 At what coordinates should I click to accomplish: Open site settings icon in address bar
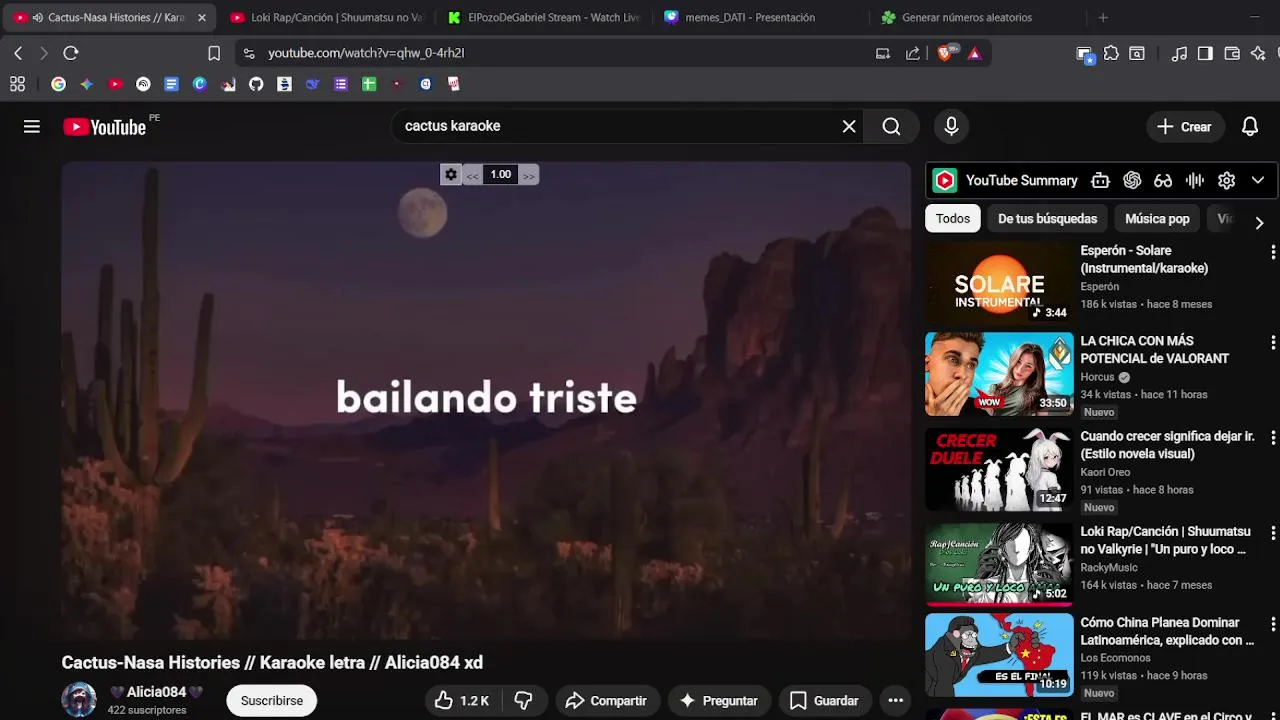[x=249, y=53]
